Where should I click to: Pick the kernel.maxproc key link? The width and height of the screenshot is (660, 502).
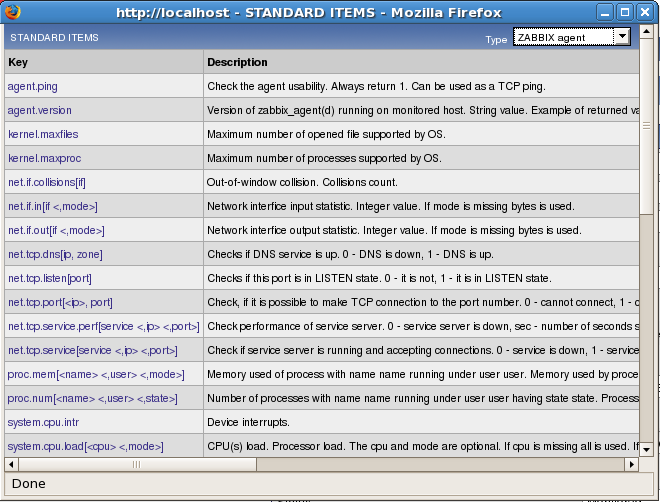click(44, 158)
